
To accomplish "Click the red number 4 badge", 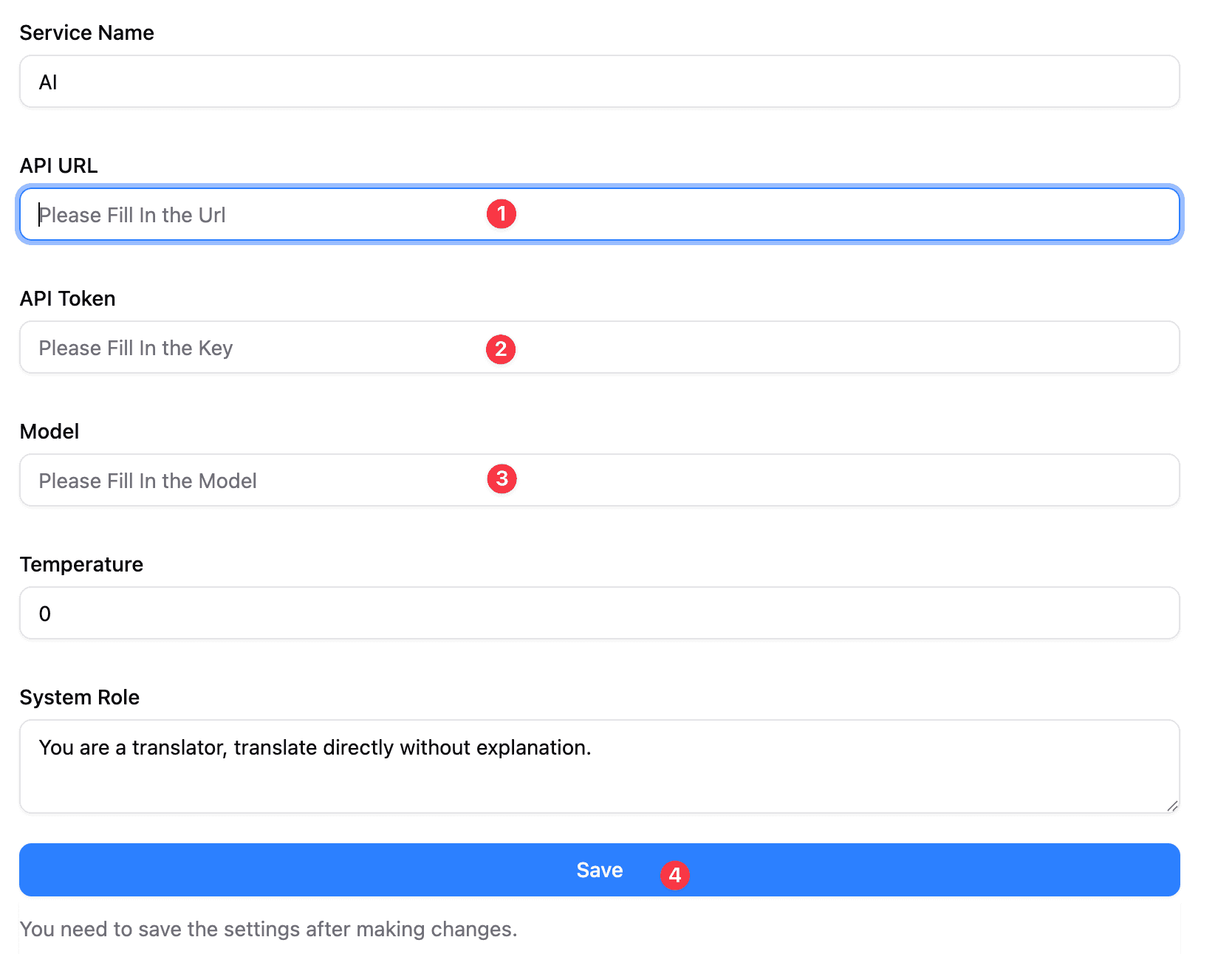I will tap(674, 875).
